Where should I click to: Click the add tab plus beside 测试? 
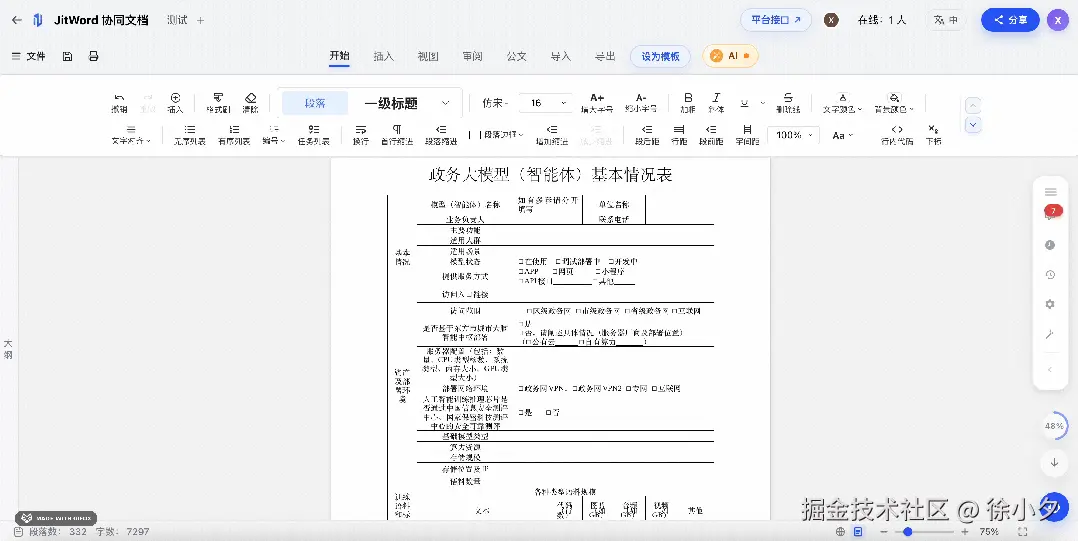pyautogui.click(x=201, y=21)
